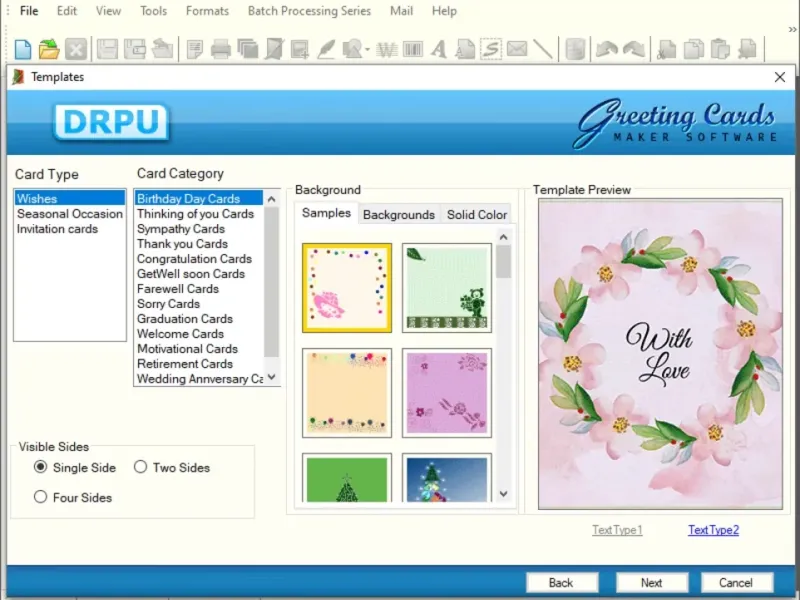Choose the purple floral sample background

(447, 393)
